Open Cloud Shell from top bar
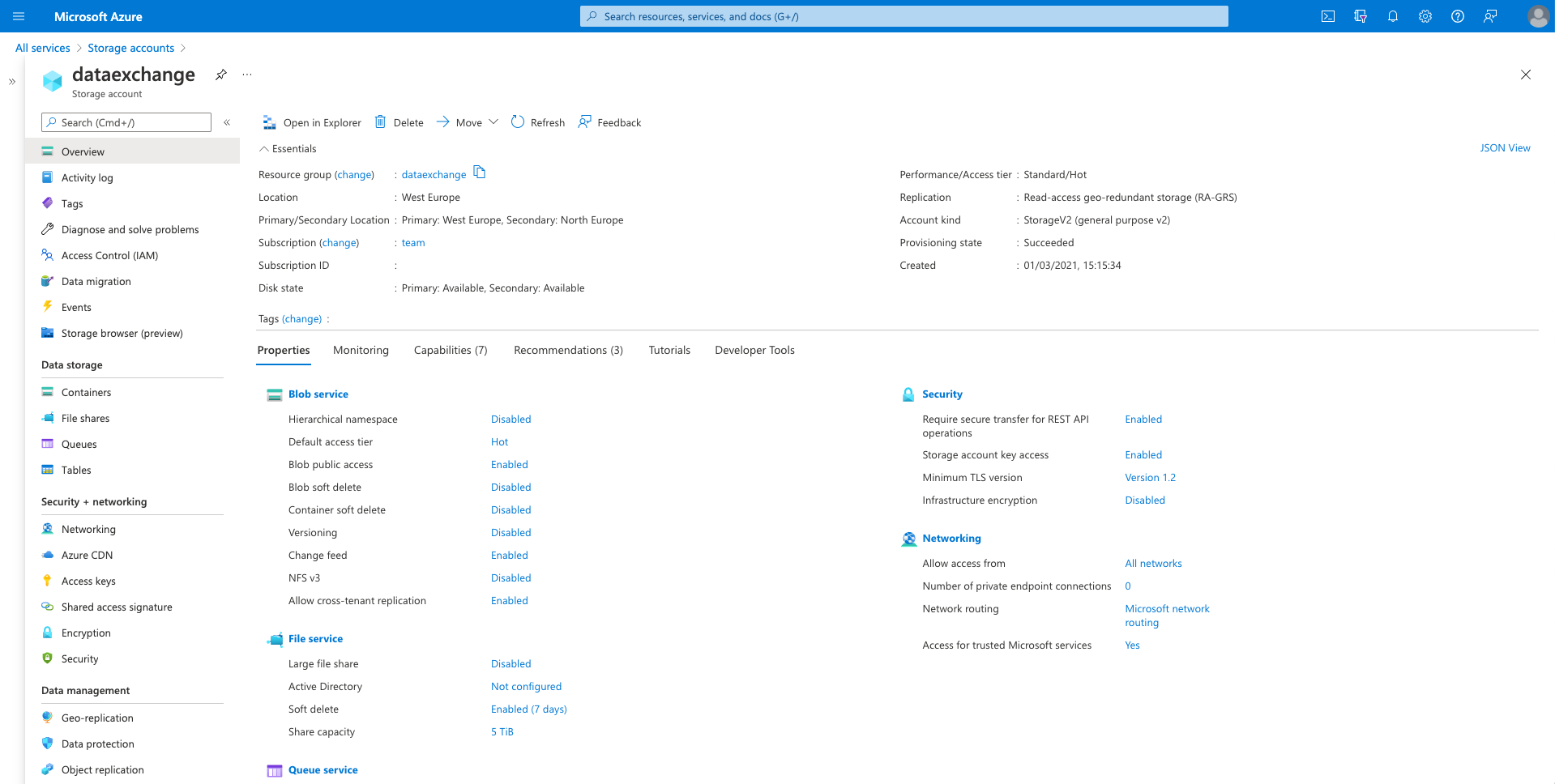 [1328, 16]
